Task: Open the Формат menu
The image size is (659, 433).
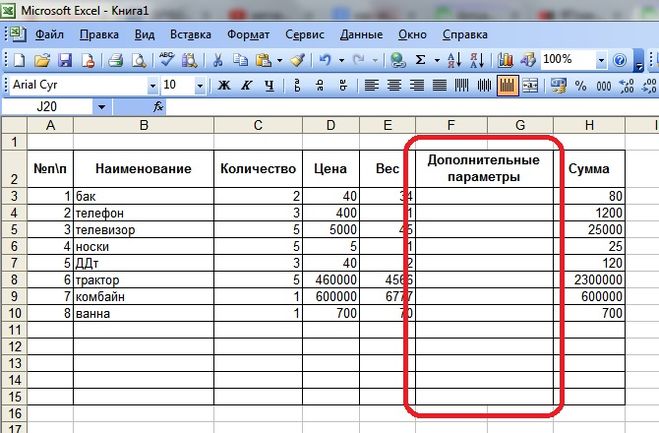Action: [248, 34]
